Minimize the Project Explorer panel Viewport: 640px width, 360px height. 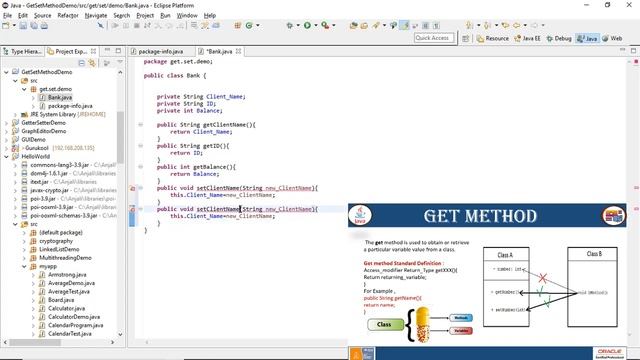pos(107,50)
